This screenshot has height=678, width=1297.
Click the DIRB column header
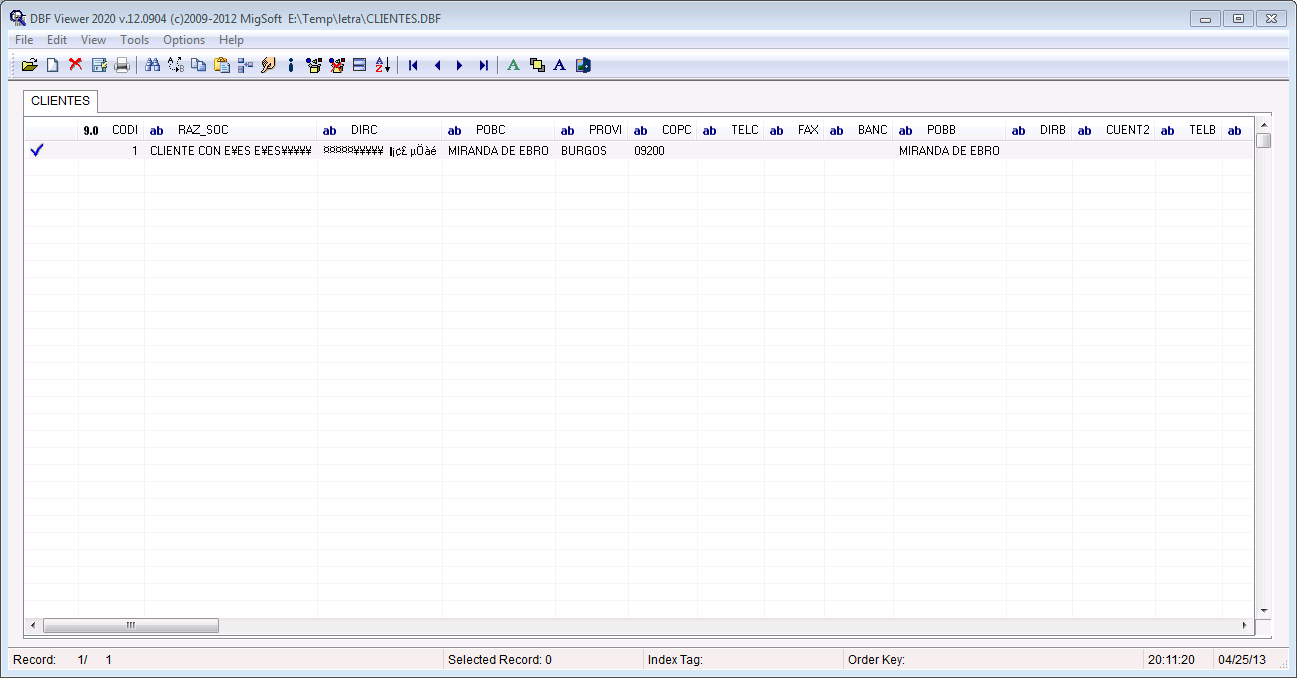click(x=1039, y=130)
